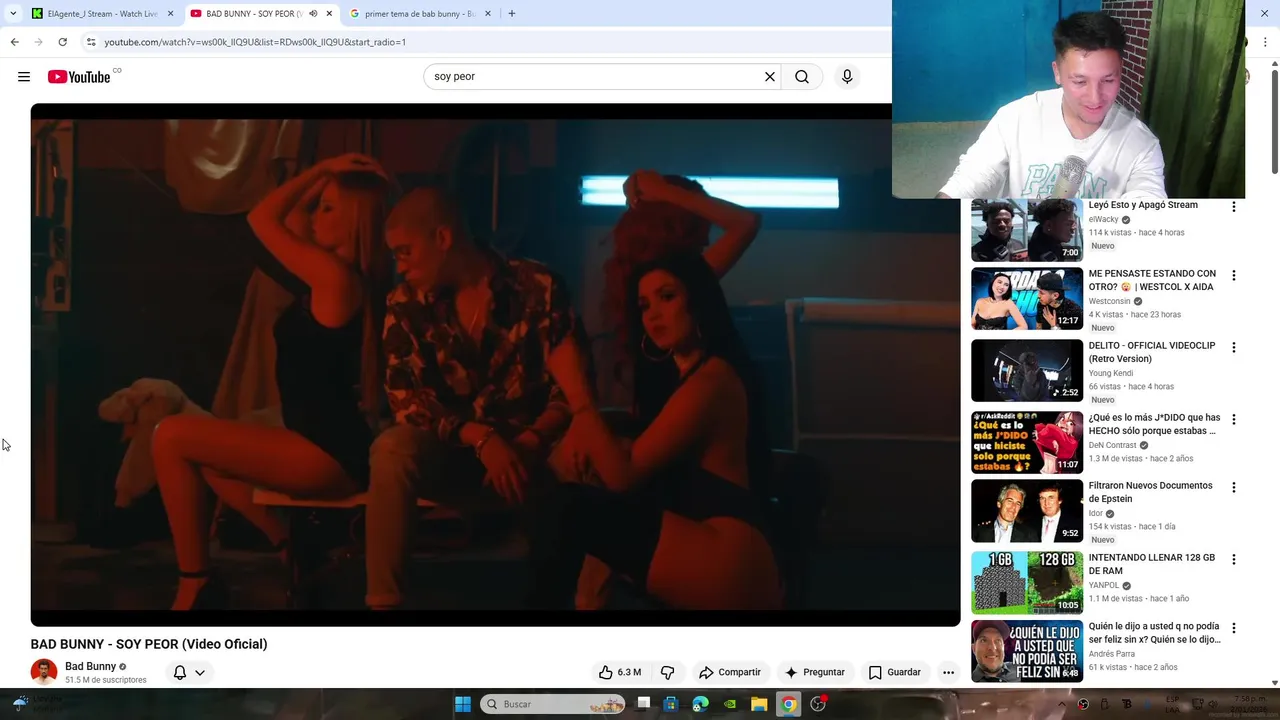
Task: Reload the current YouTube page
Action: click(62, 42)
